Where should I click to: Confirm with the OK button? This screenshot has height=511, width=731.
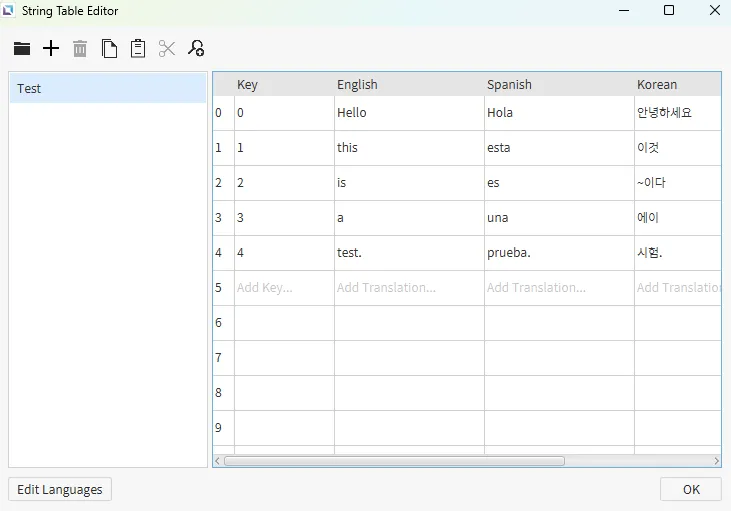690,489
